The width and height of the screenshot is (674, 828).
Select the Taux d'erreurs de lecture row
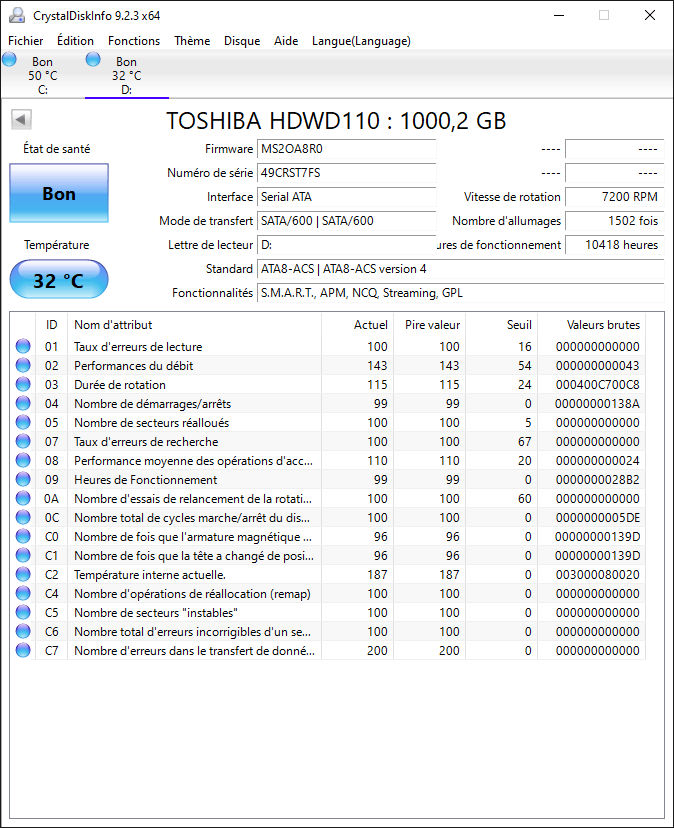click(x=327, y=346)
